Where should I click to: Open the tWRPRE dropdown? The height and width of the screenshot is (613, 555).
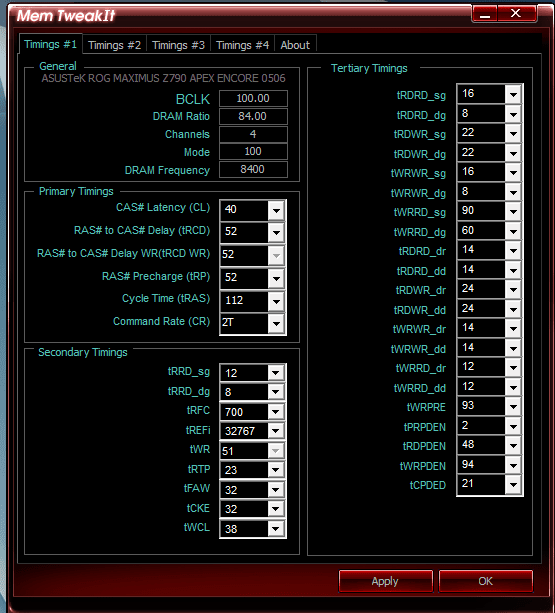point(513,407)
